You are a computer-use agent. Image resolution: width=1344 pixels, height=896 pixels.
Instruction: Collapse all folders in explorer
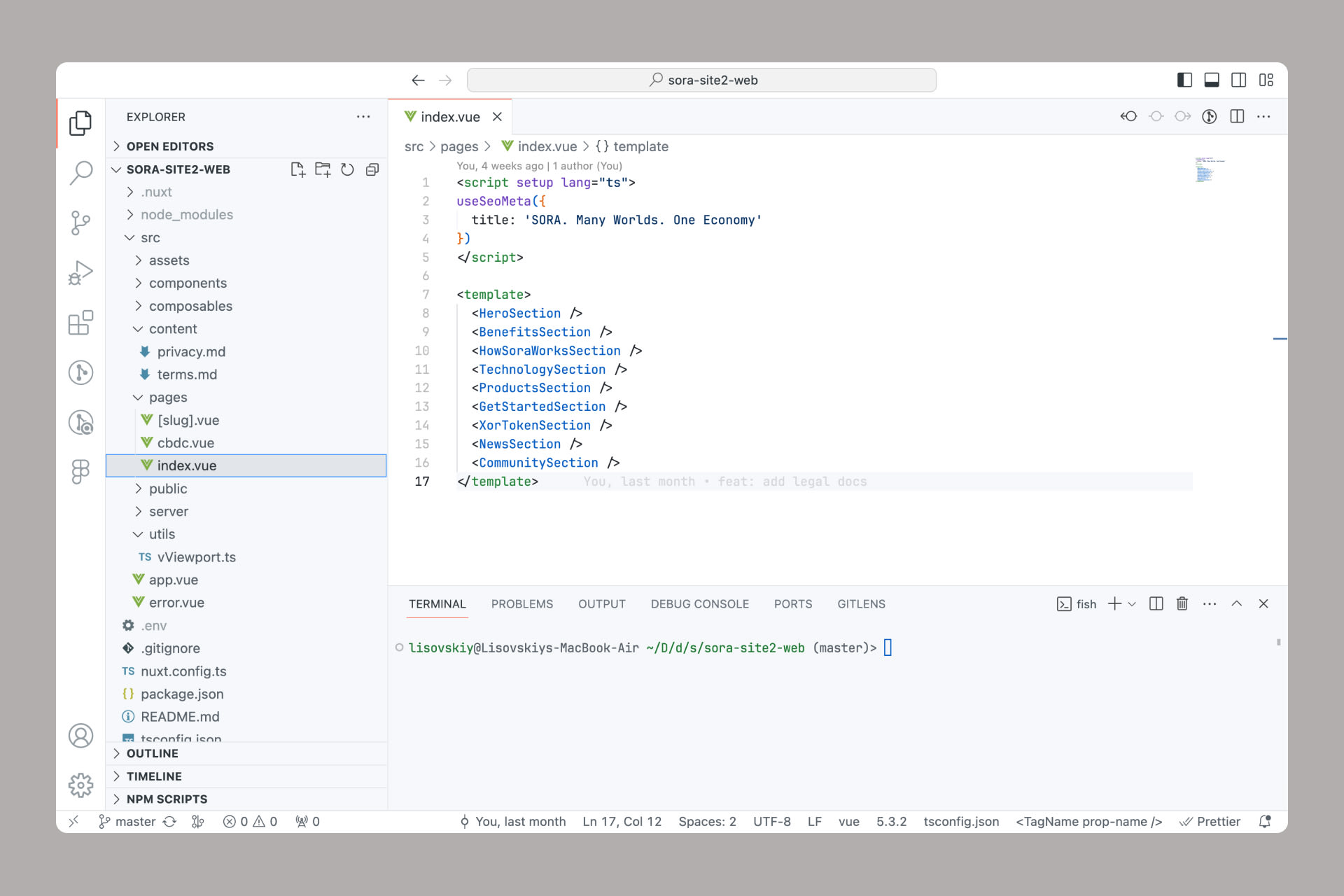pos(372,169)
